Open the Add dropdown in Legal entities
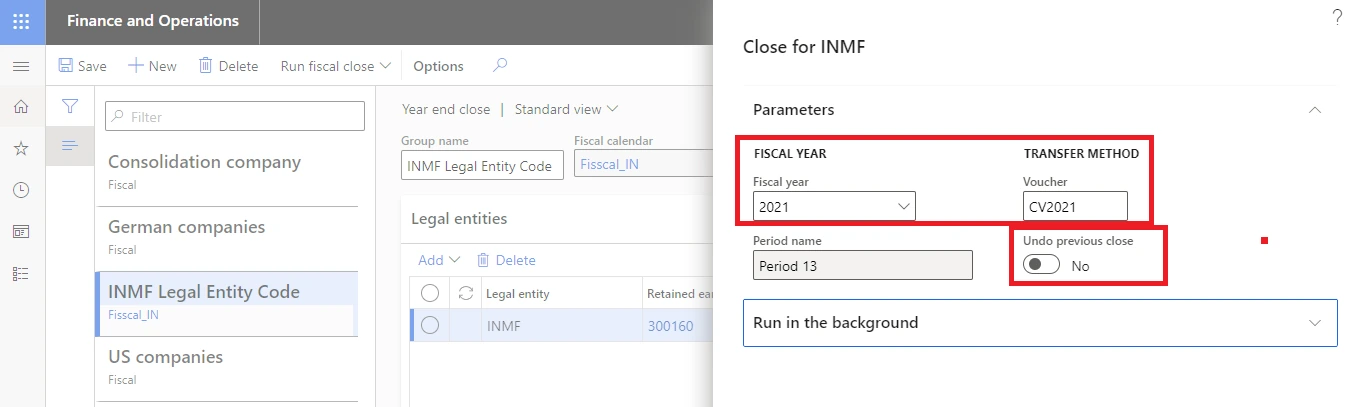This screenshot has height=407, width=1363. click(439, 260)
